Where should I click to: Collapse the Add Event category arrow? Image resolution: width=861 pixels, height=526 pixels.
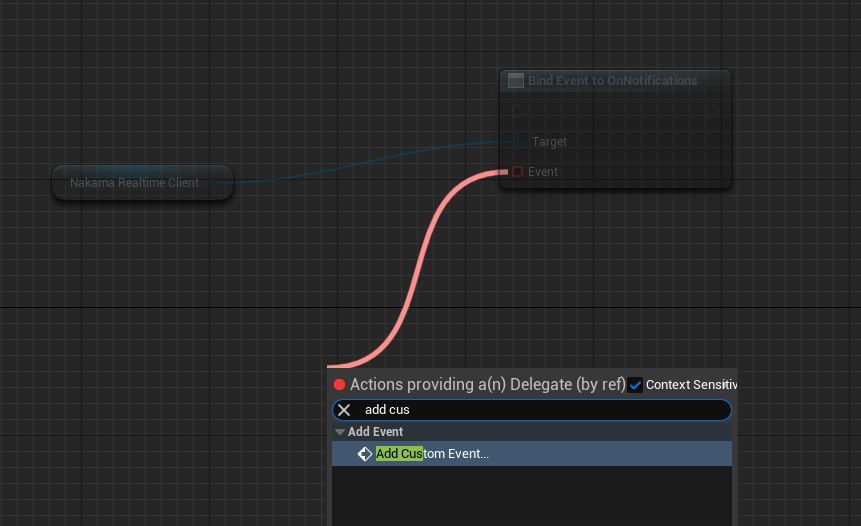tap(340, 432)
